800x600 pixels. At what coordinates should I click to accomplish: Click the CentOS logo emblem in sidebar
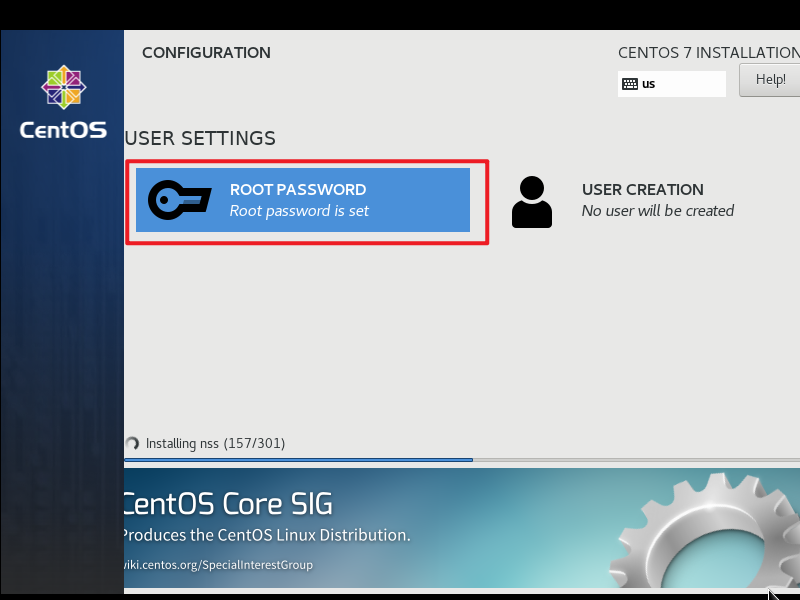point(63,88)
